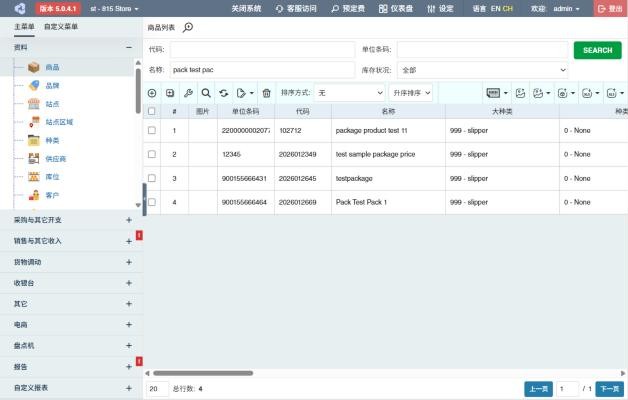Open the export file icon dropdown
The width and height of the screenshot is (628, 400).
[245, 93]
